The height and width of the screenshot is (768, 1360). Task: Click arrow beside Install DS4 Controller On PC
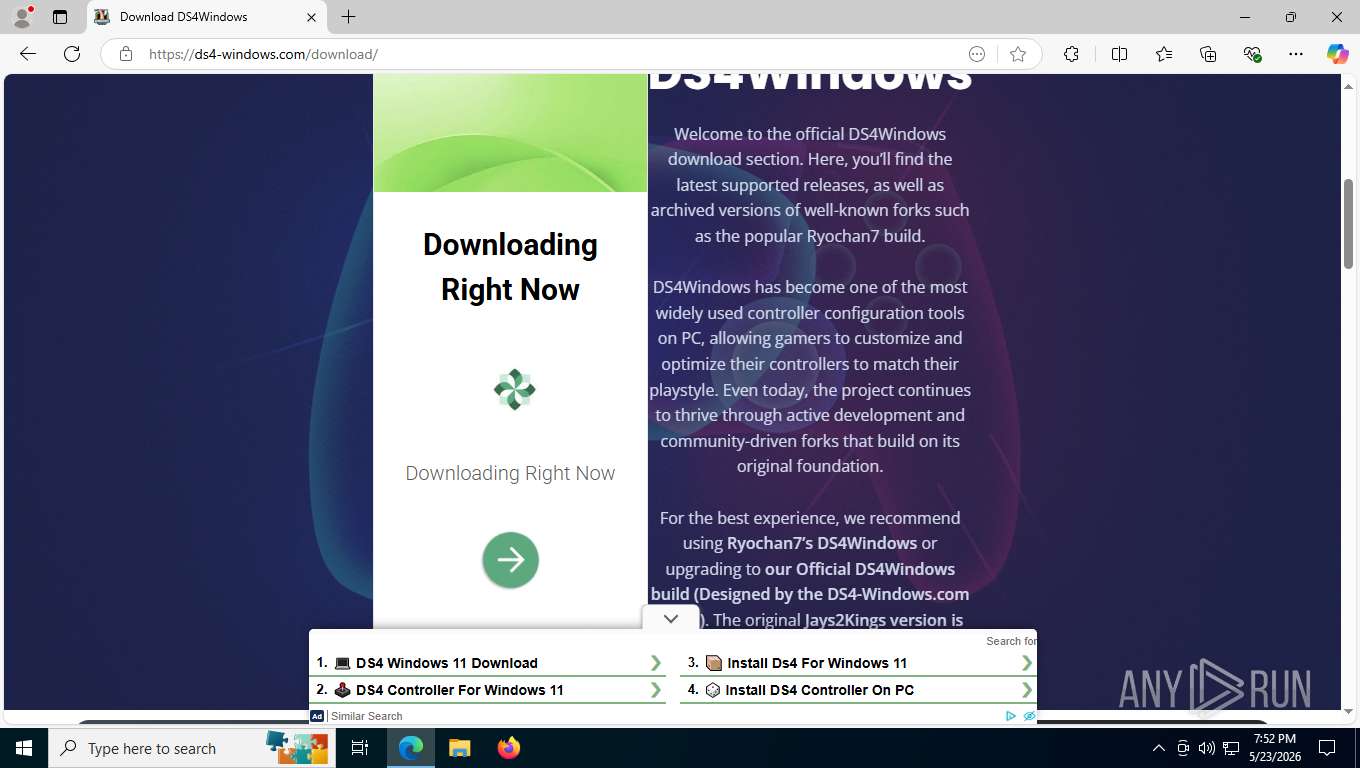point(1026,690)
